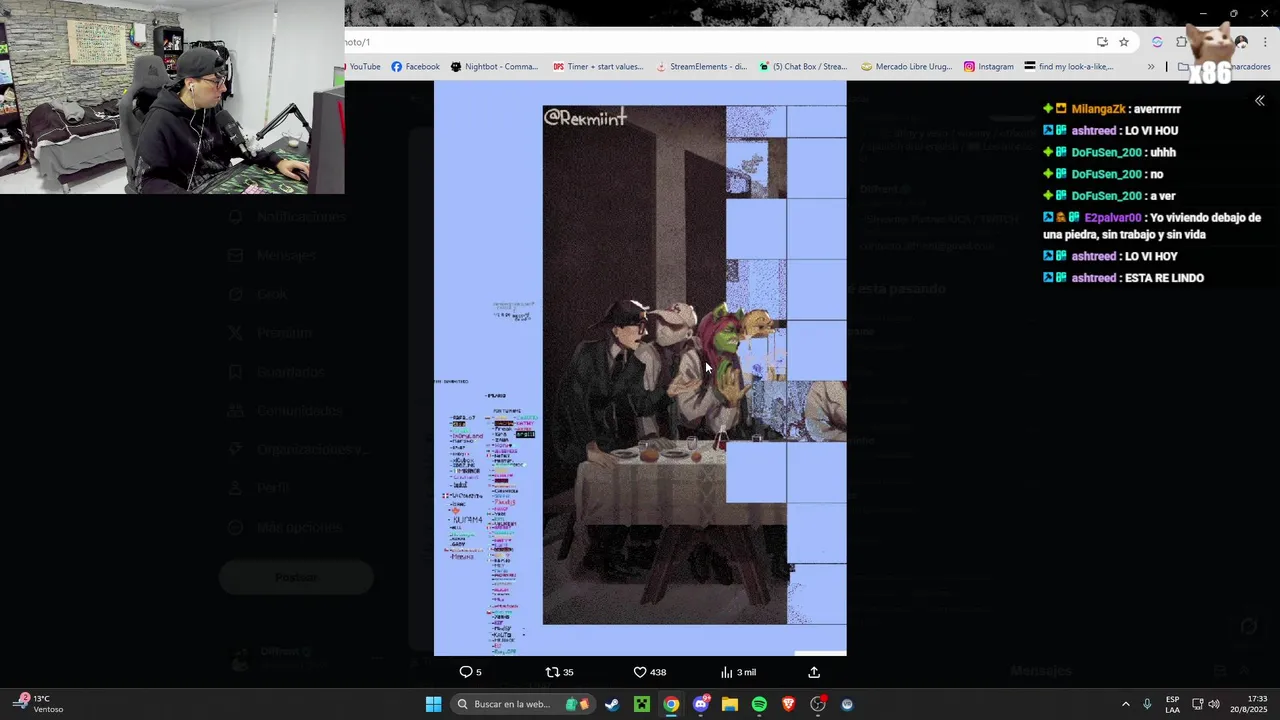Open OBS Studio from the taskbar

coord(818,704)
